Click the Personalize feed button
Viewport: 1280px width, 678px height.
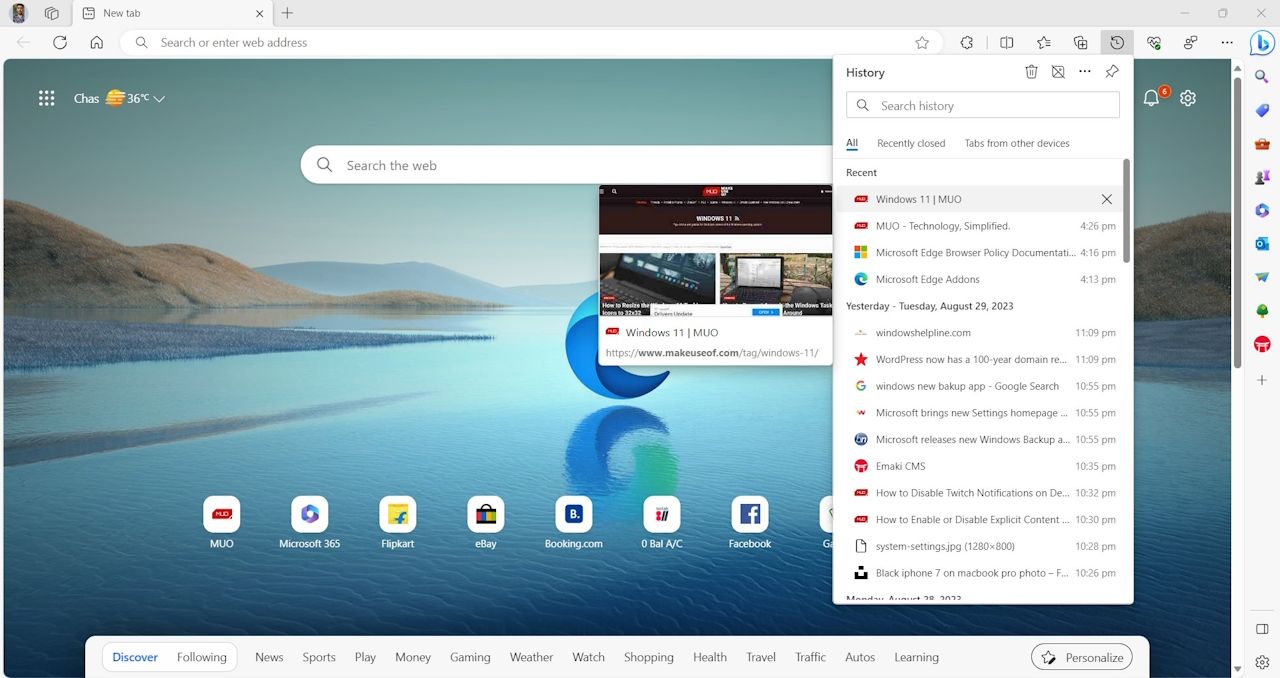click(1081, 657)
